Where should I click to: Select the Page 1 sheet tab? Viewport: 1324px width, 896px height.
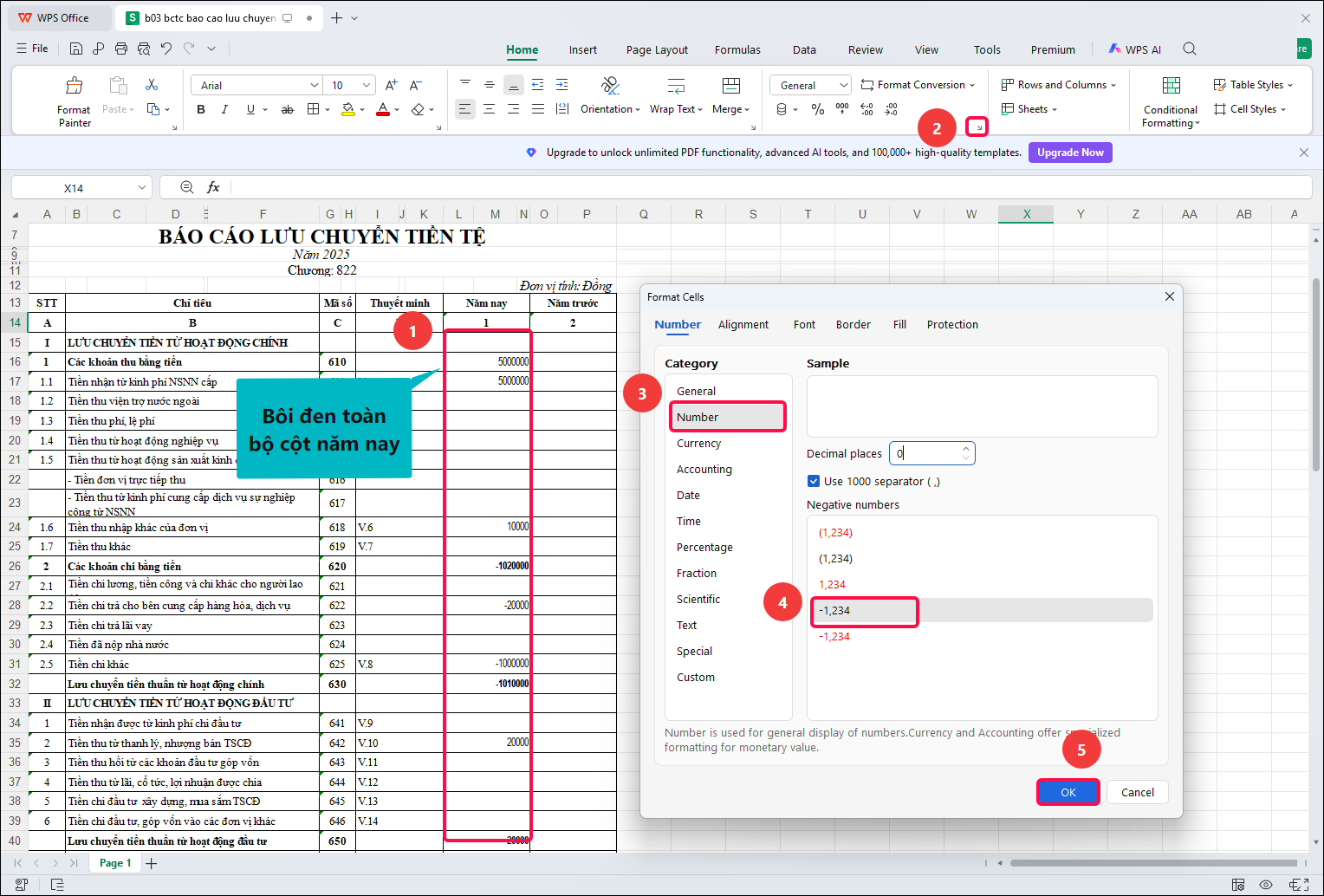115,863
